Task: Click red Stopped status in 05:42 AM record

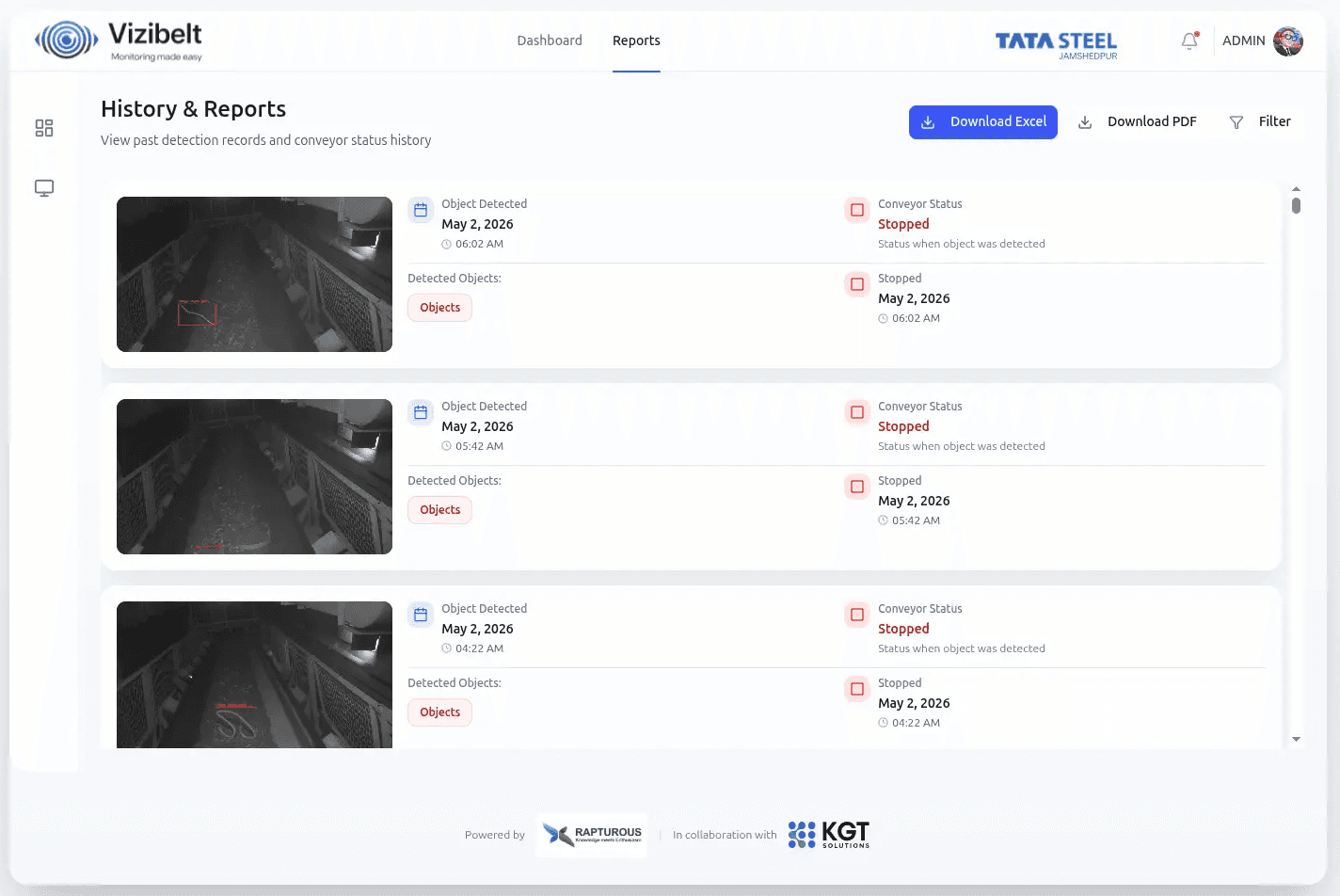Action: point(903,426)
